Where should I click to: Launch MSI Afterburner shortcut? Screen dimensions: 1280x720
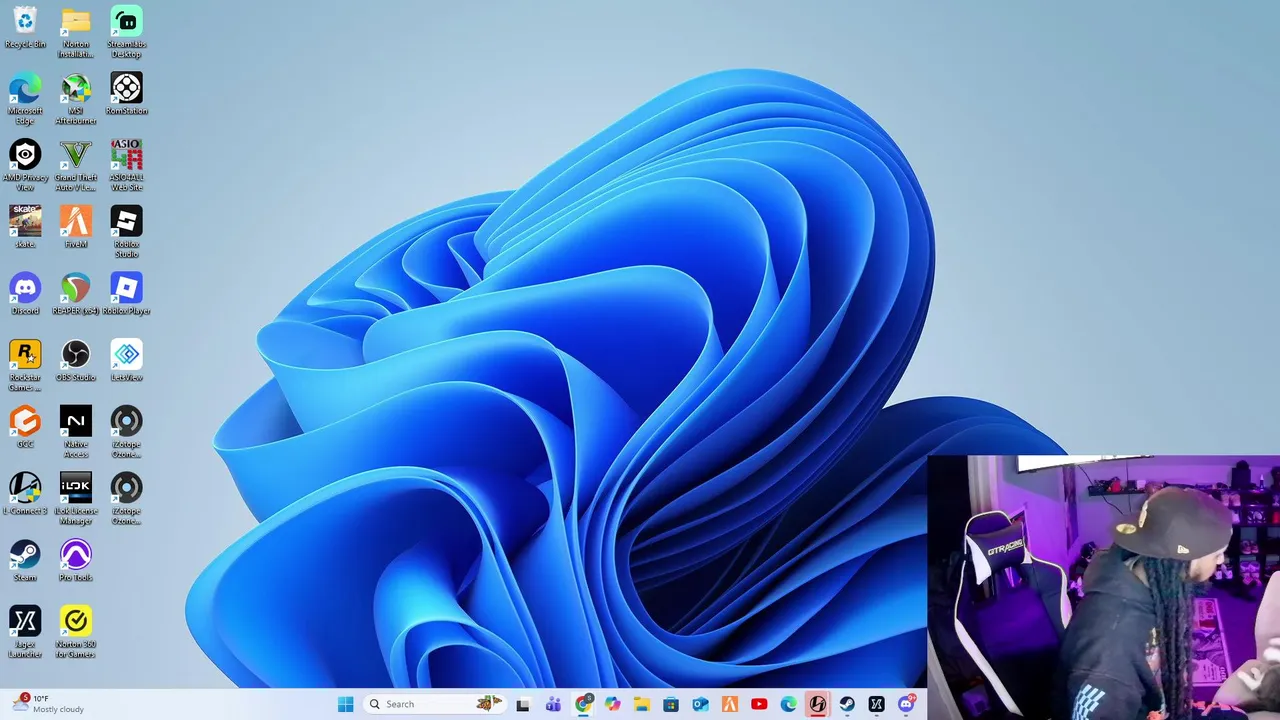tap(76, 99)
